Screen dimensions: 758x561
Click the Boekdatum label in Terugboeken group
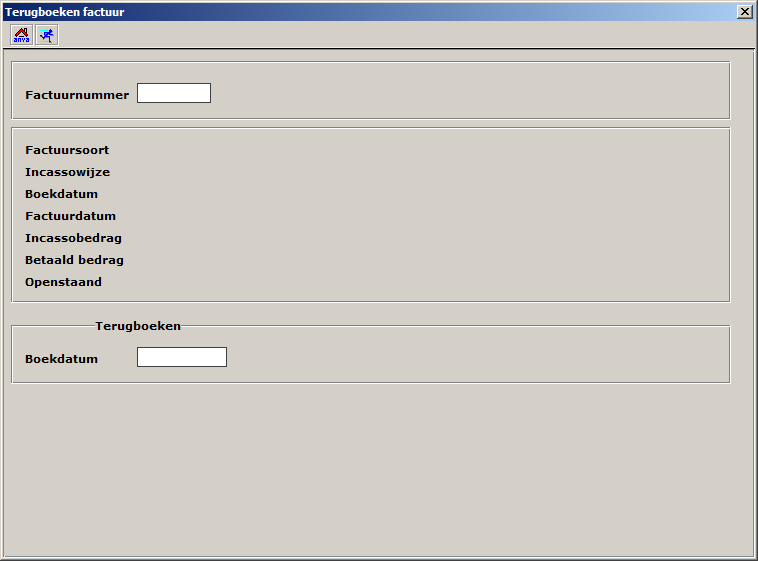[61, 359]
